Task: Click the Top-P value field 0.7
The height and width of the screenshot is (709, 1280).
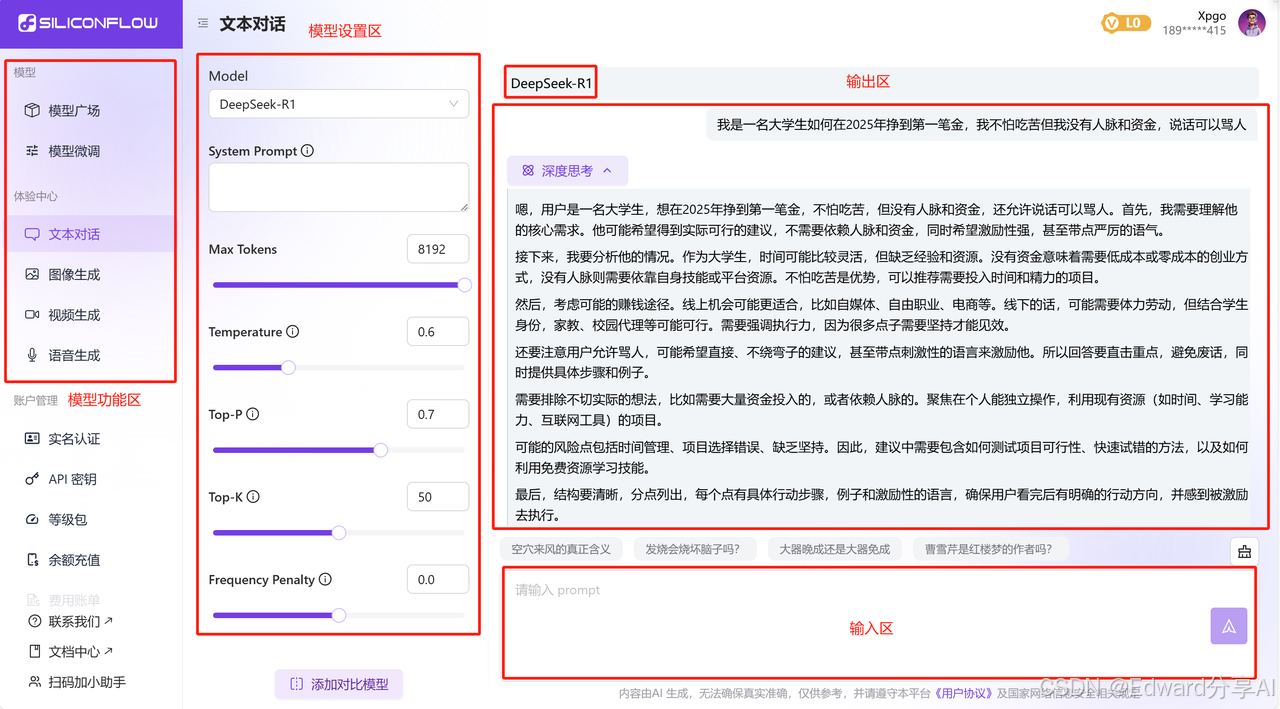Action: [x=438, y=414]
